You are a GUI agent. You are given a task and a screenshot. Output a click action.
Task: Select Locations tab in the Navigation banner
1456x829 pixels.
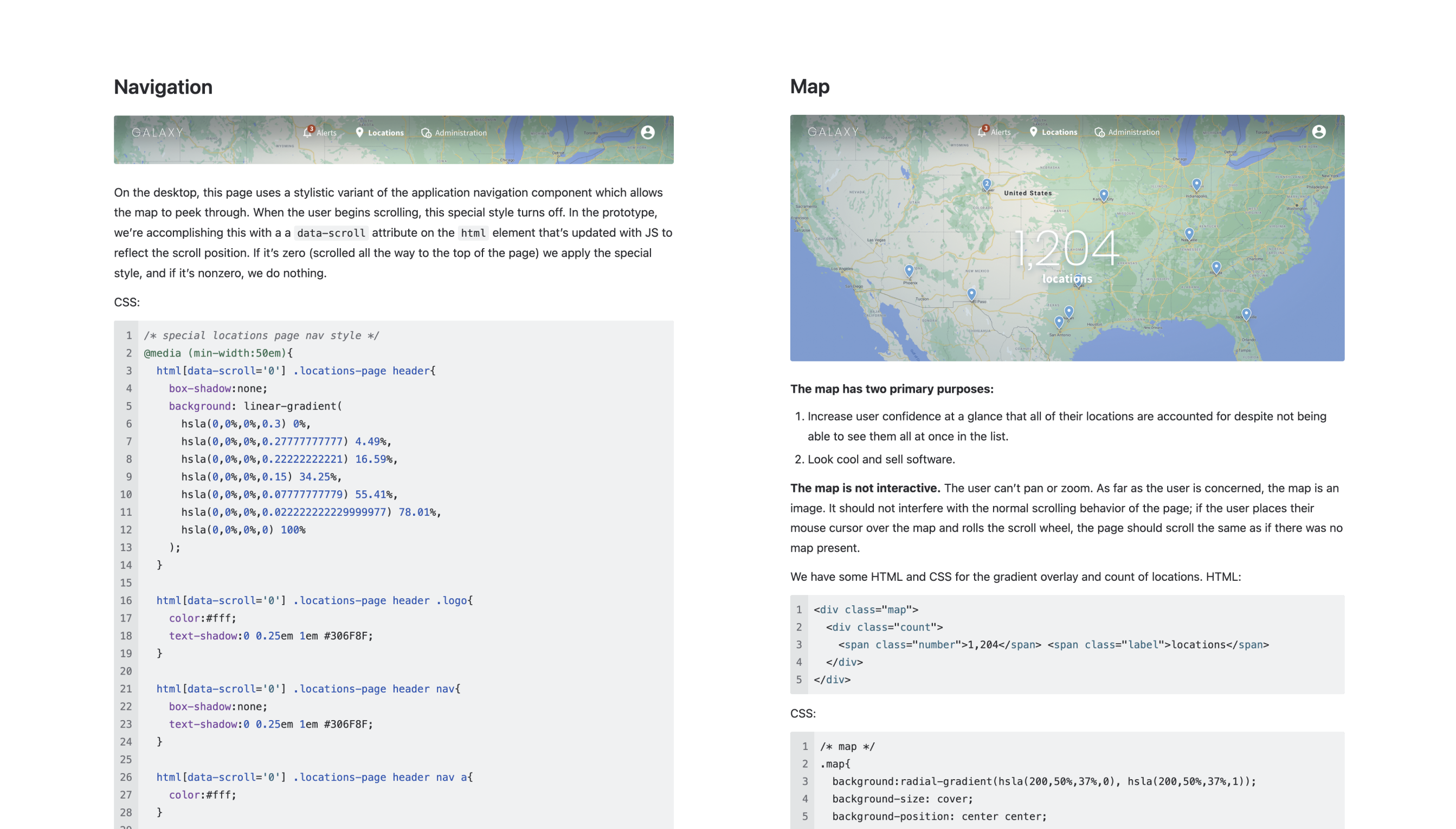385,133
